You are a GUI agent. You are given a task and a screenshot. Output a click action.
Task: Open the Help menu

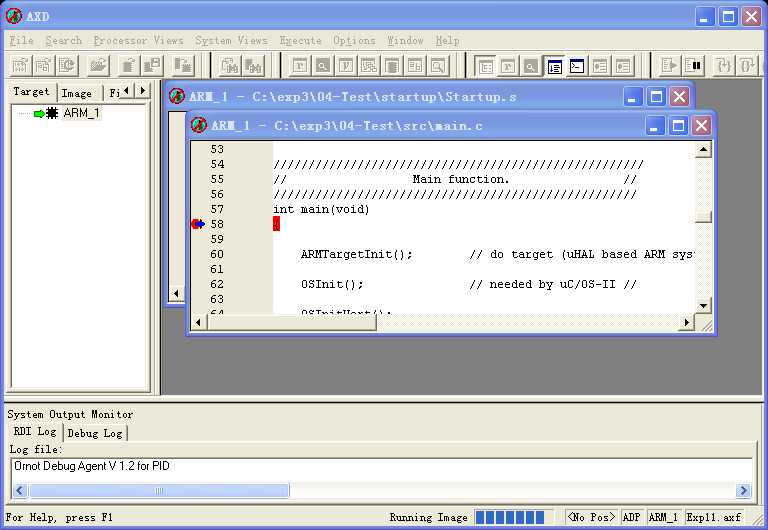click(447, 41)
